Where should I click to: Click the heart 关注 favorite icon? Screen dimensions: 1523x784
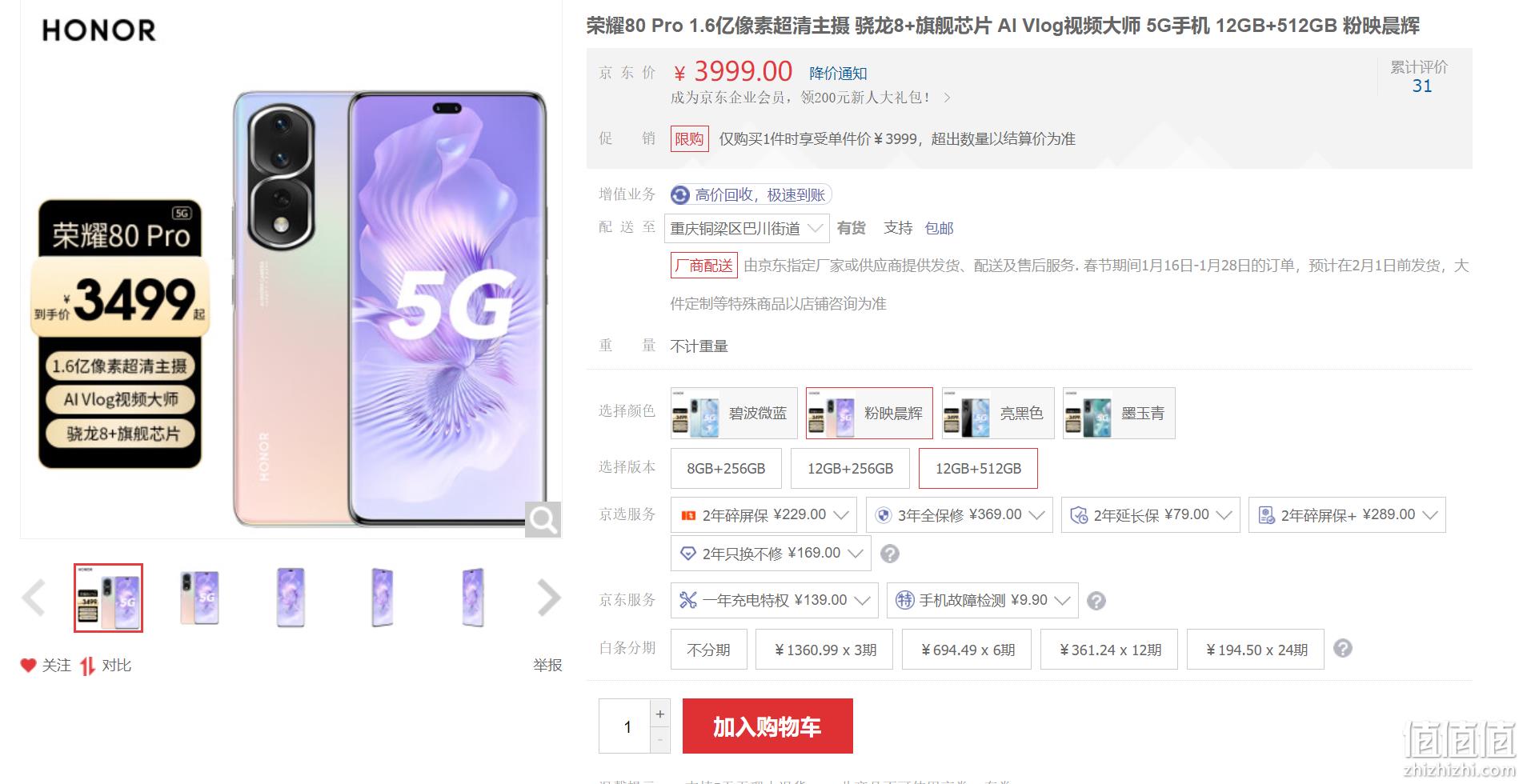pyautogui.click(x=29, y=665)
